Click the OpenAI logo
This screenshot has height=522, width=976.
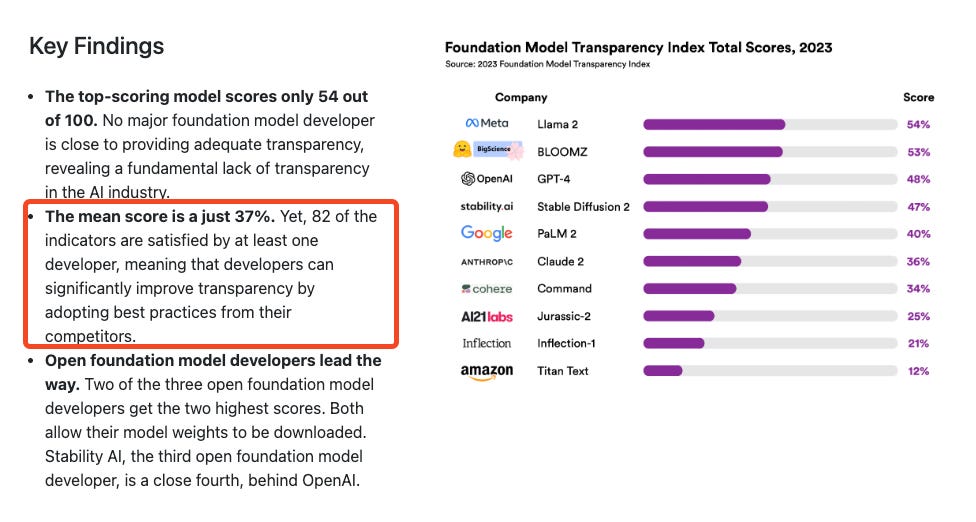pos(486,179)
